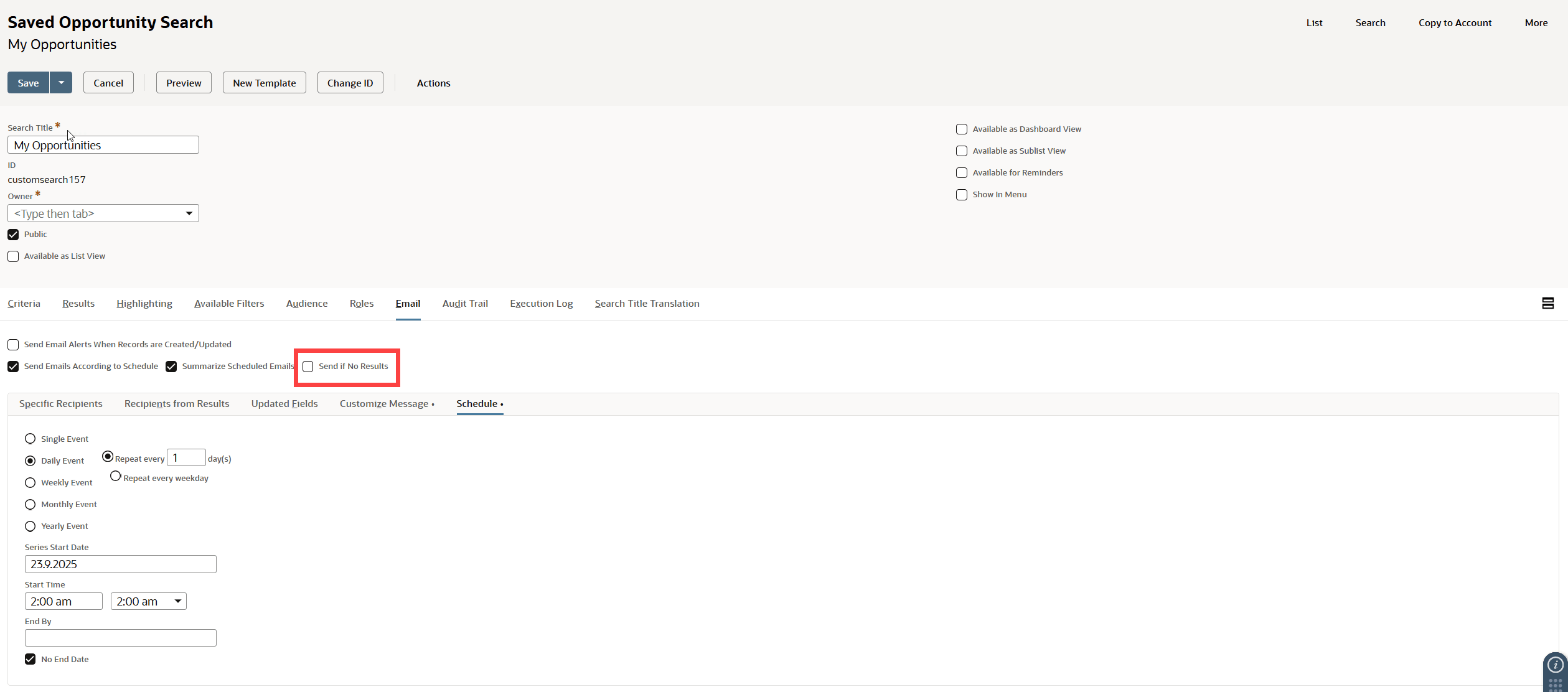This screenshot has height=692, width=1568.
Task: Expand the Save button dropdown arrow
Action: pyautogui.click(x=61, y=83)
